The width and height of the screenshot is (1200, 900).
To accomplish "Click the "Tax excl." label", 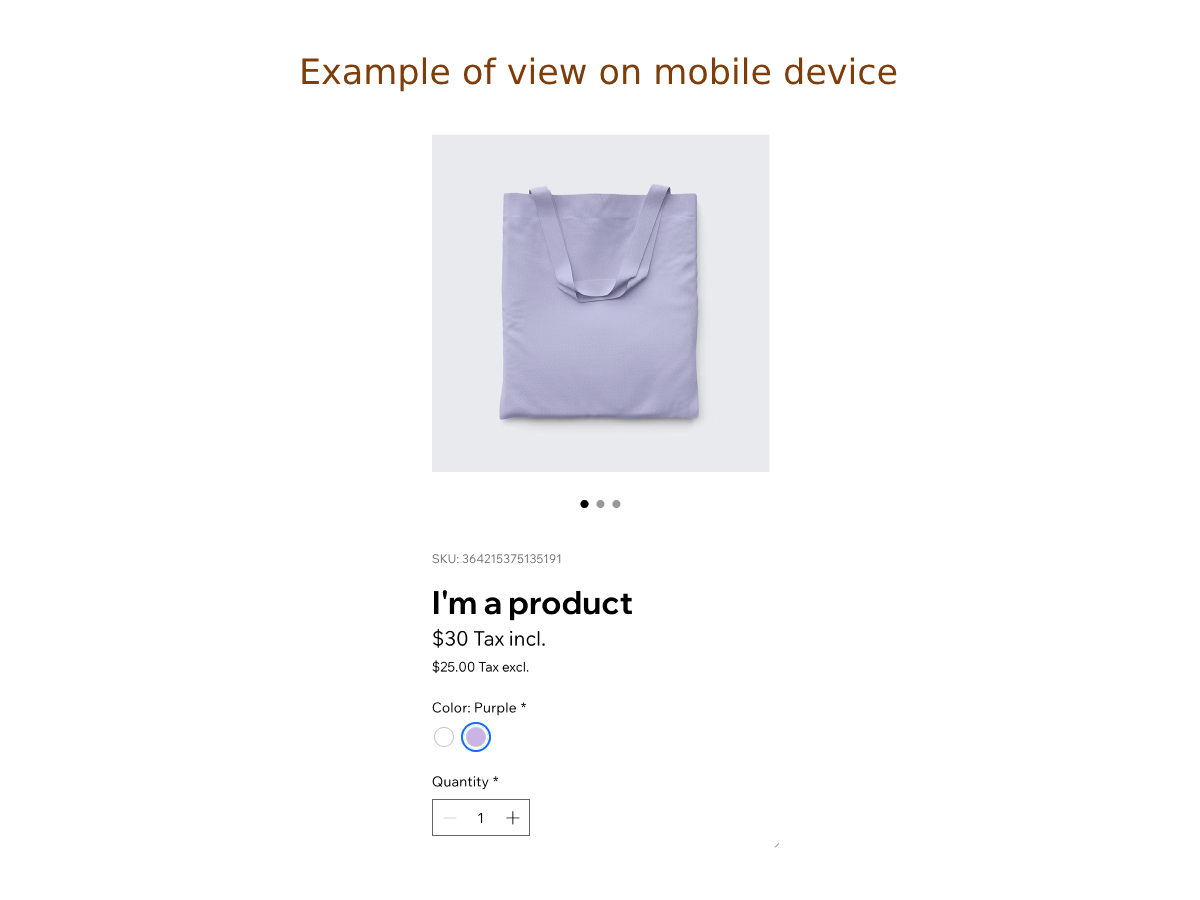I will pyautogui.click(x=504, y=667).
